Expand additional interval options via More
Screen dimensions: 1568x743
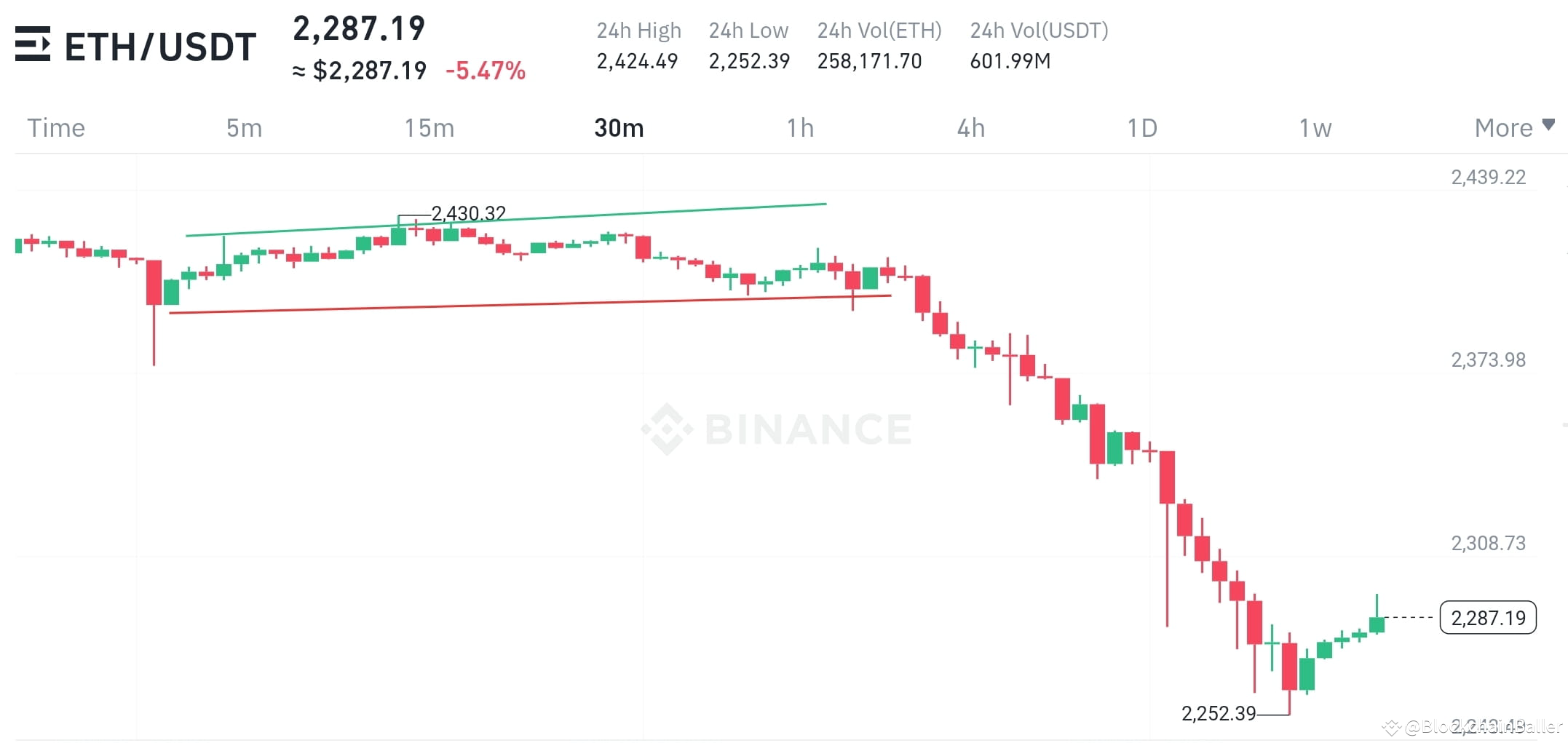tap(1504, 128)
